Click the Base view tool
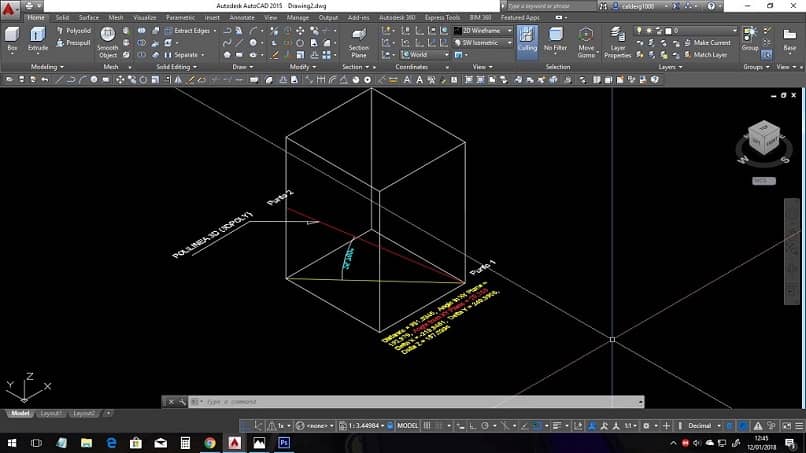The width and height of the screenshot is (806, 453). pos(789,40)
